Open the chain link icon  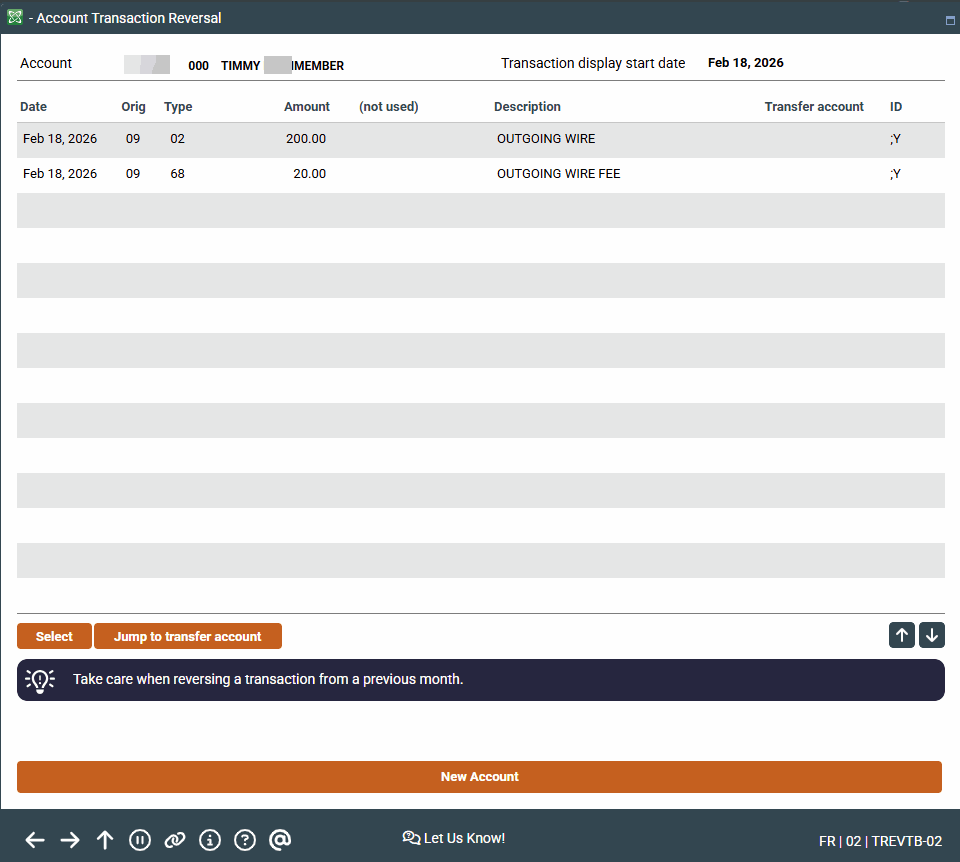(175, 840)
